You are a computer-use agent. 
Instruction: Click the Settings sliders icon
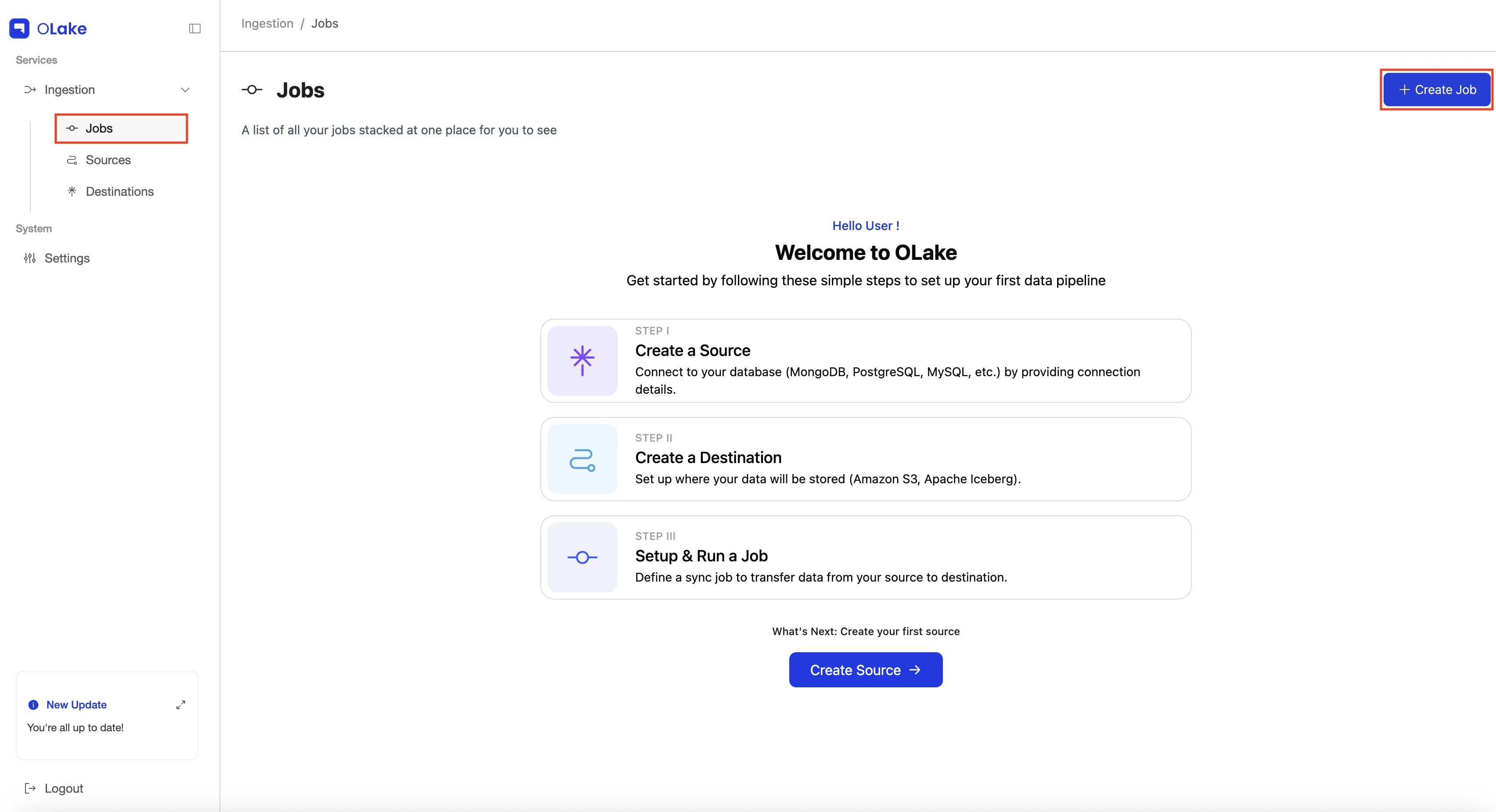[29, 258]
